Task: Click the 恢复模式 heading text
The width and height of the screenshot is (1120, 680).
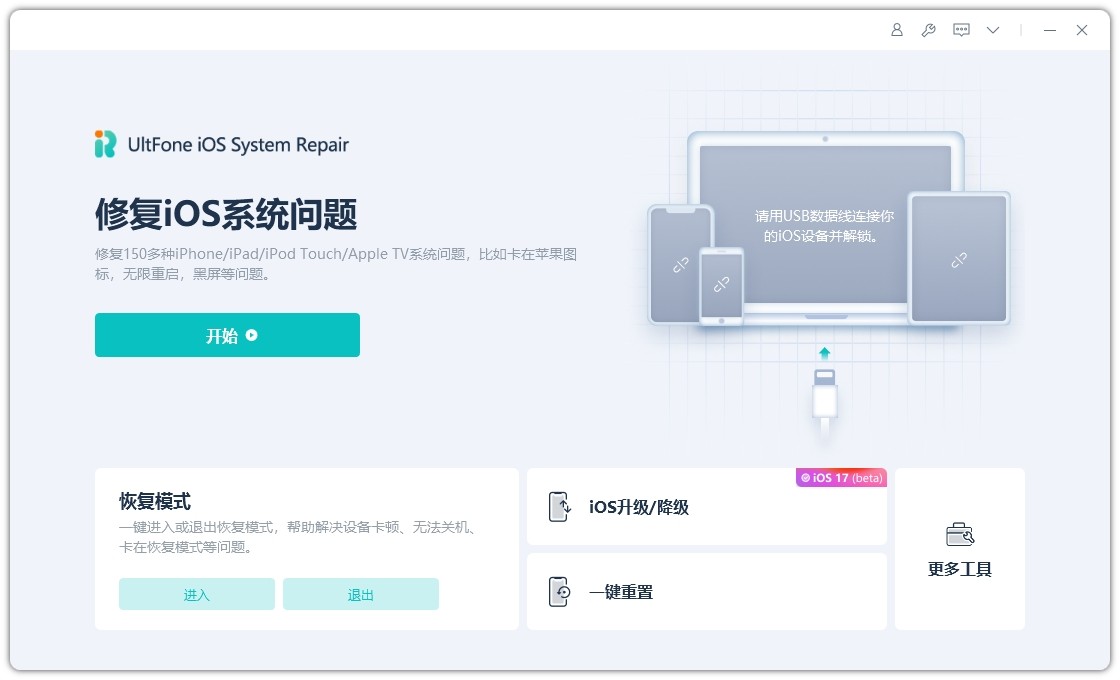Action: pyautogui.click(x=155, y=501)
